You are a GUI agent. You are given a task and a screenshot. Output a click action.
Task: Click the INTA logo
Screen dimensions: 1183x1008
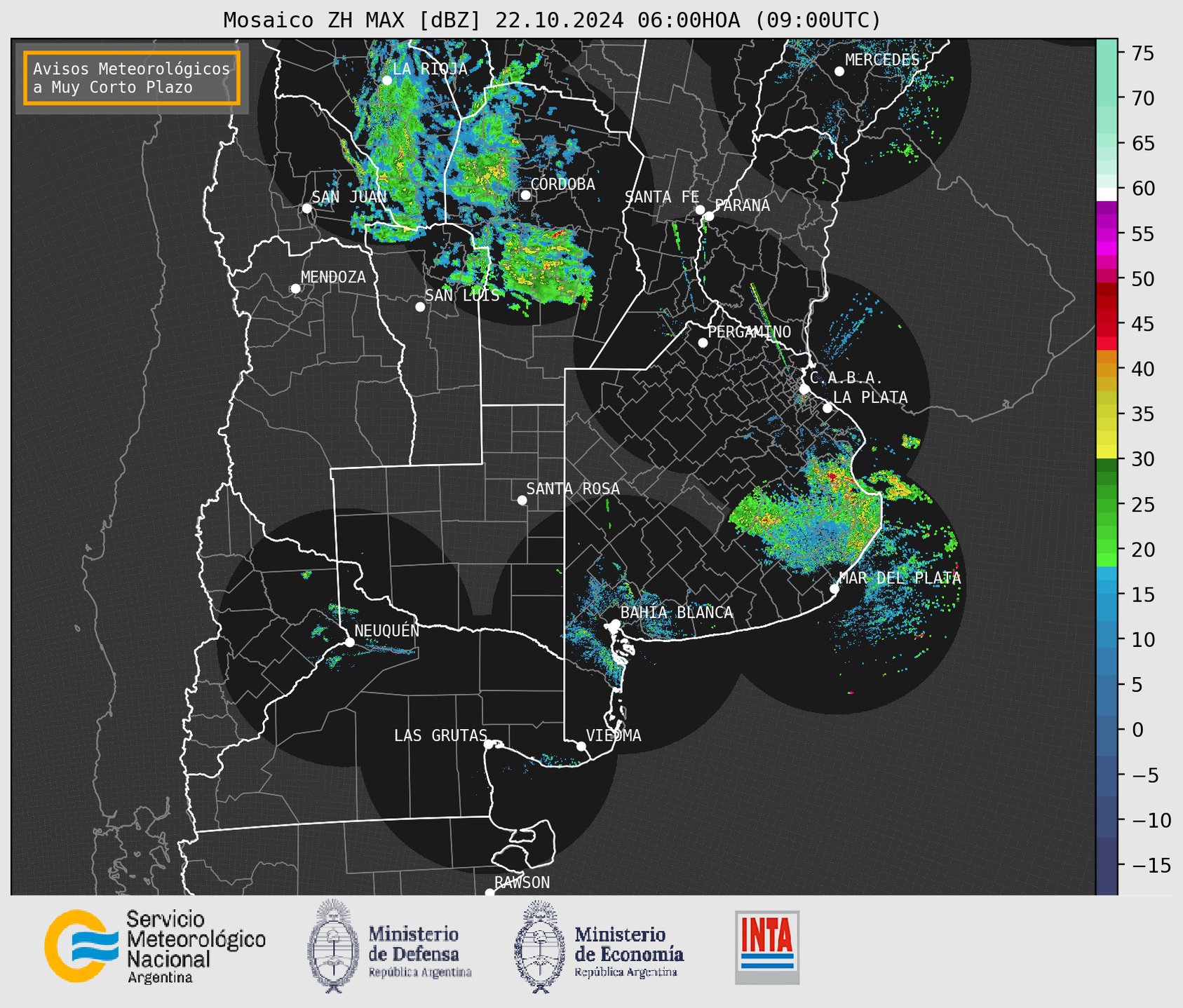click(767, 947)
